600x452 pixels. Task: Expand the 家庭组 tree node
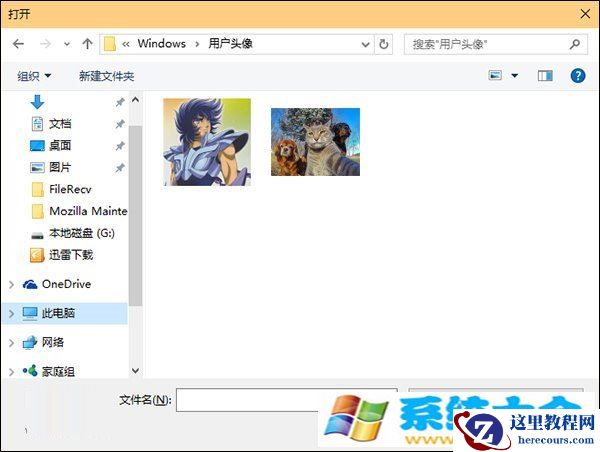tap(11, 372)
